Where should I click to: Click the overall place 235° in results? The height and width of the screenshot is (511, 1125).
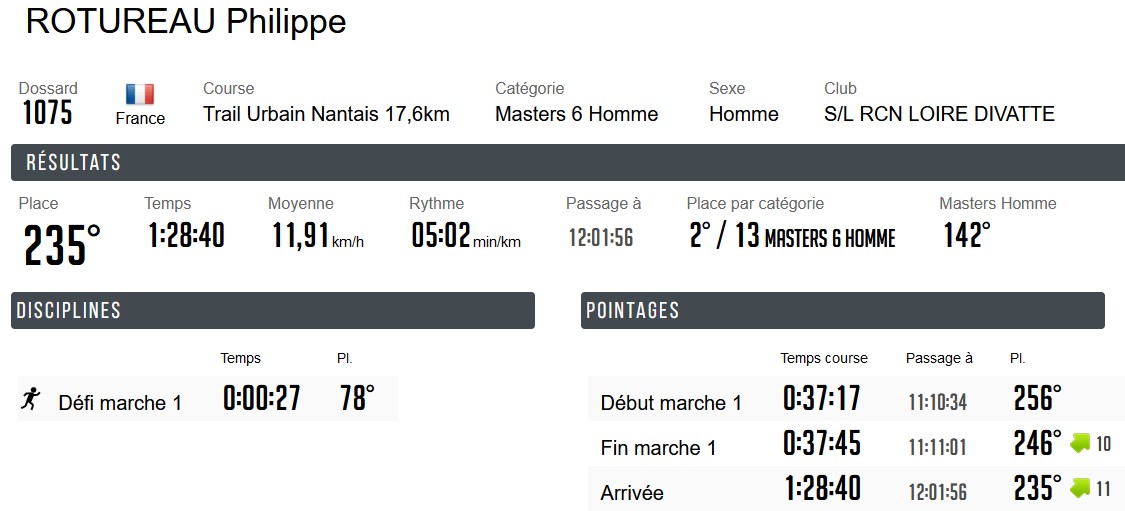click(x=62, y=246)
